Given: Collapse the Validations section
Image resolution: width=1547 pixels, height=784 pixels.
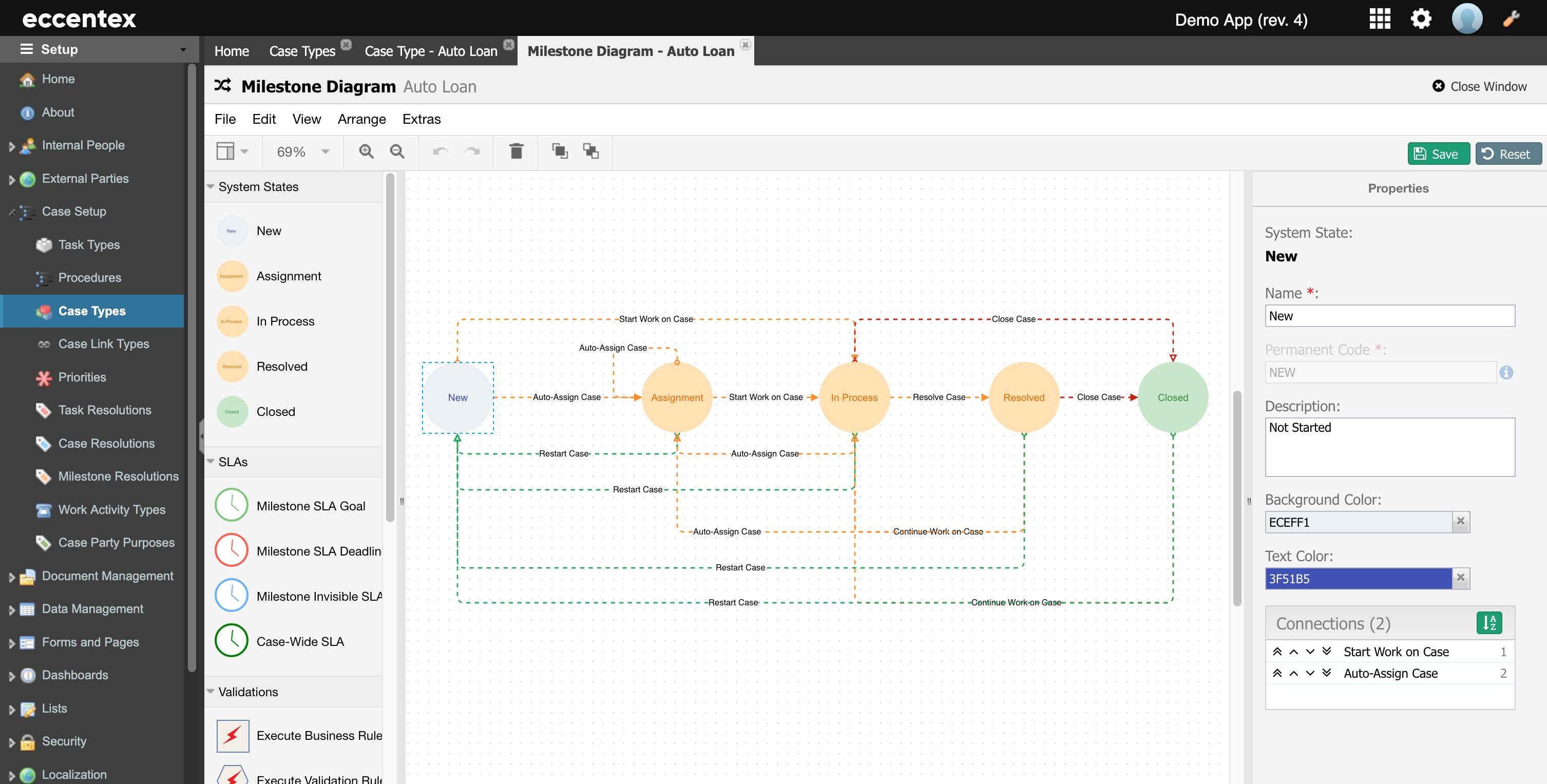Looking at the screenshot, I should [211, 692].
